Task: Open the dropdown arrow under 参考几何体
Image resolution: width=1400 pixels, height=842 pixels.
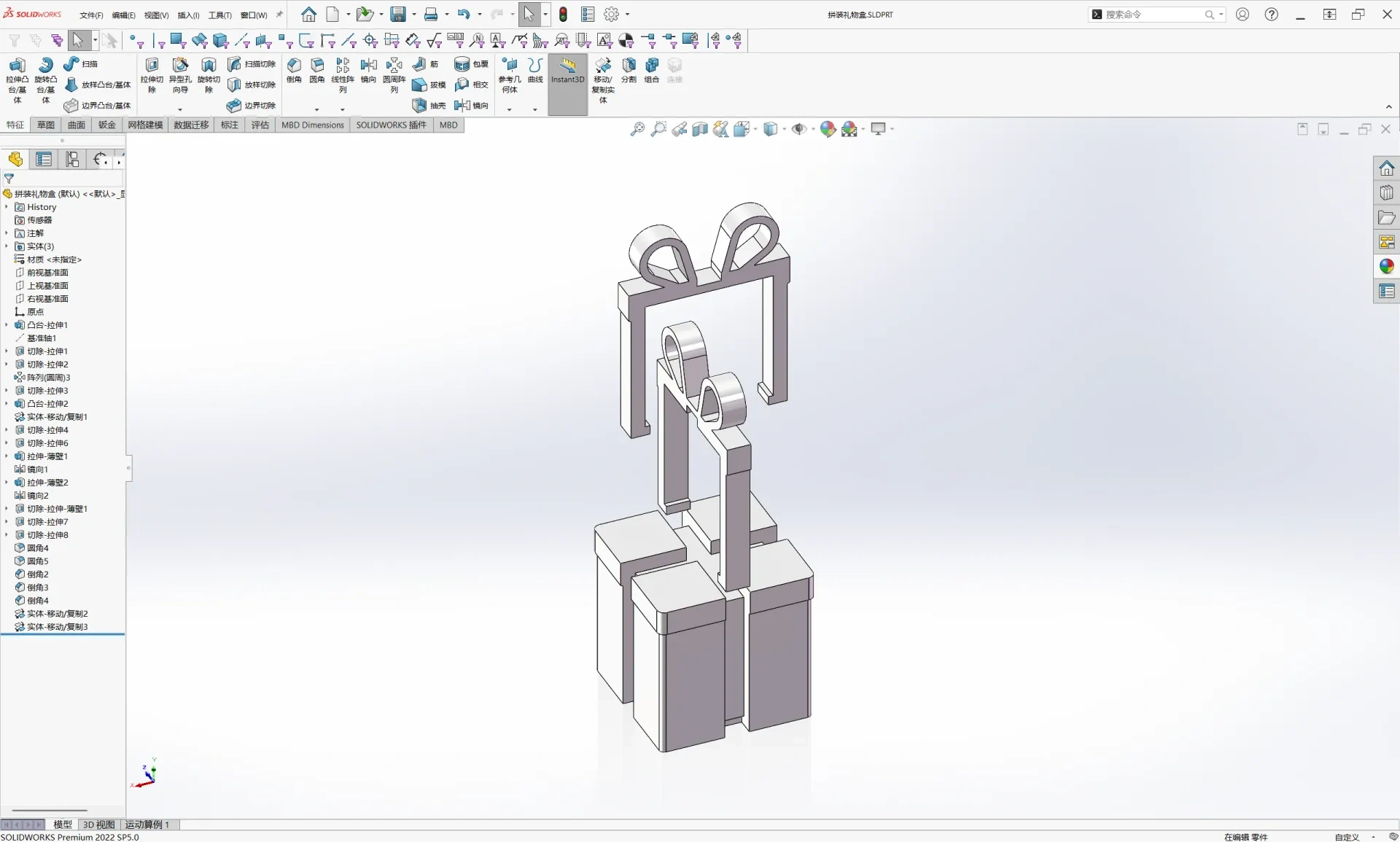Action: (509, 109)
